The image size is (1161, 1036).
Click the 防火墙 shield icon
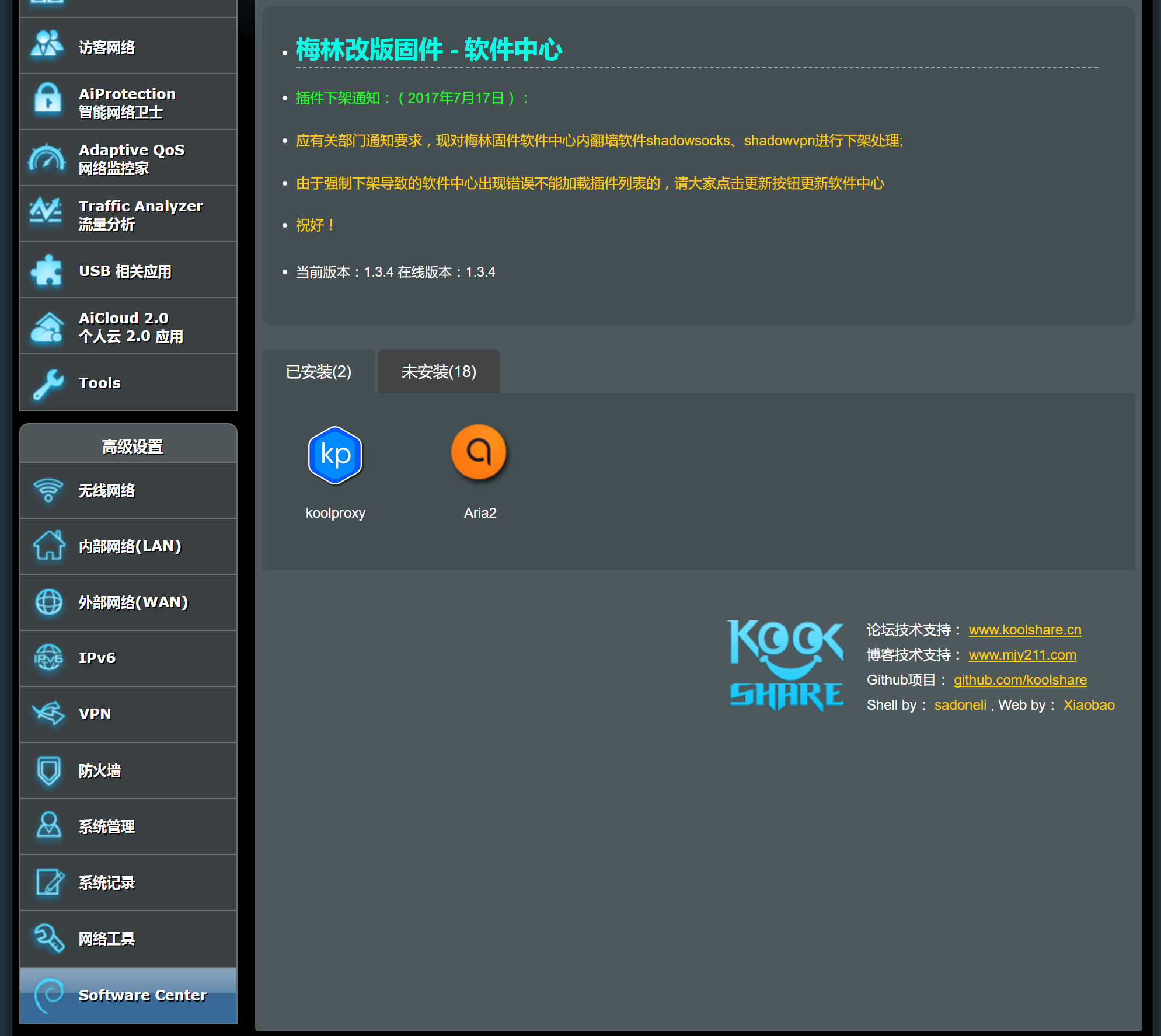(48, 770)
